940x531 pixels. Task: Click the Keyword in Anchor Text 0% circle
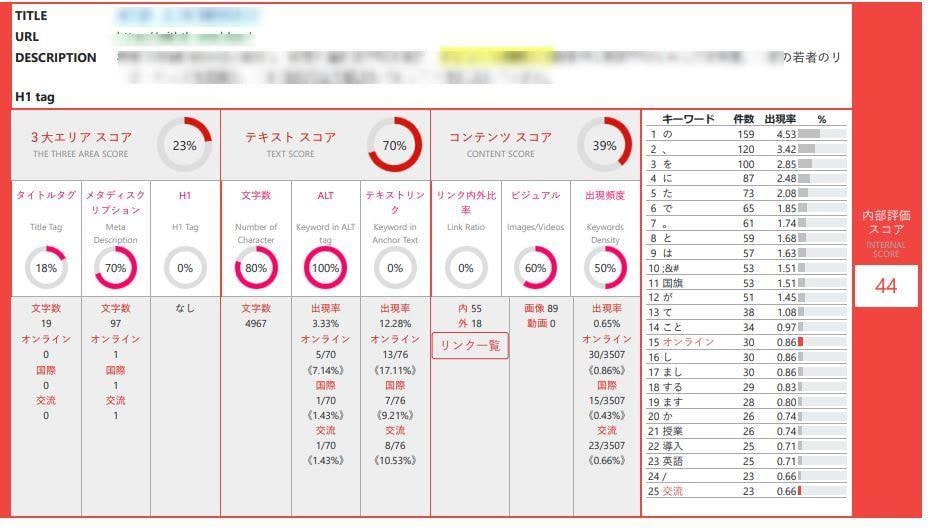[x=395, y=268]
